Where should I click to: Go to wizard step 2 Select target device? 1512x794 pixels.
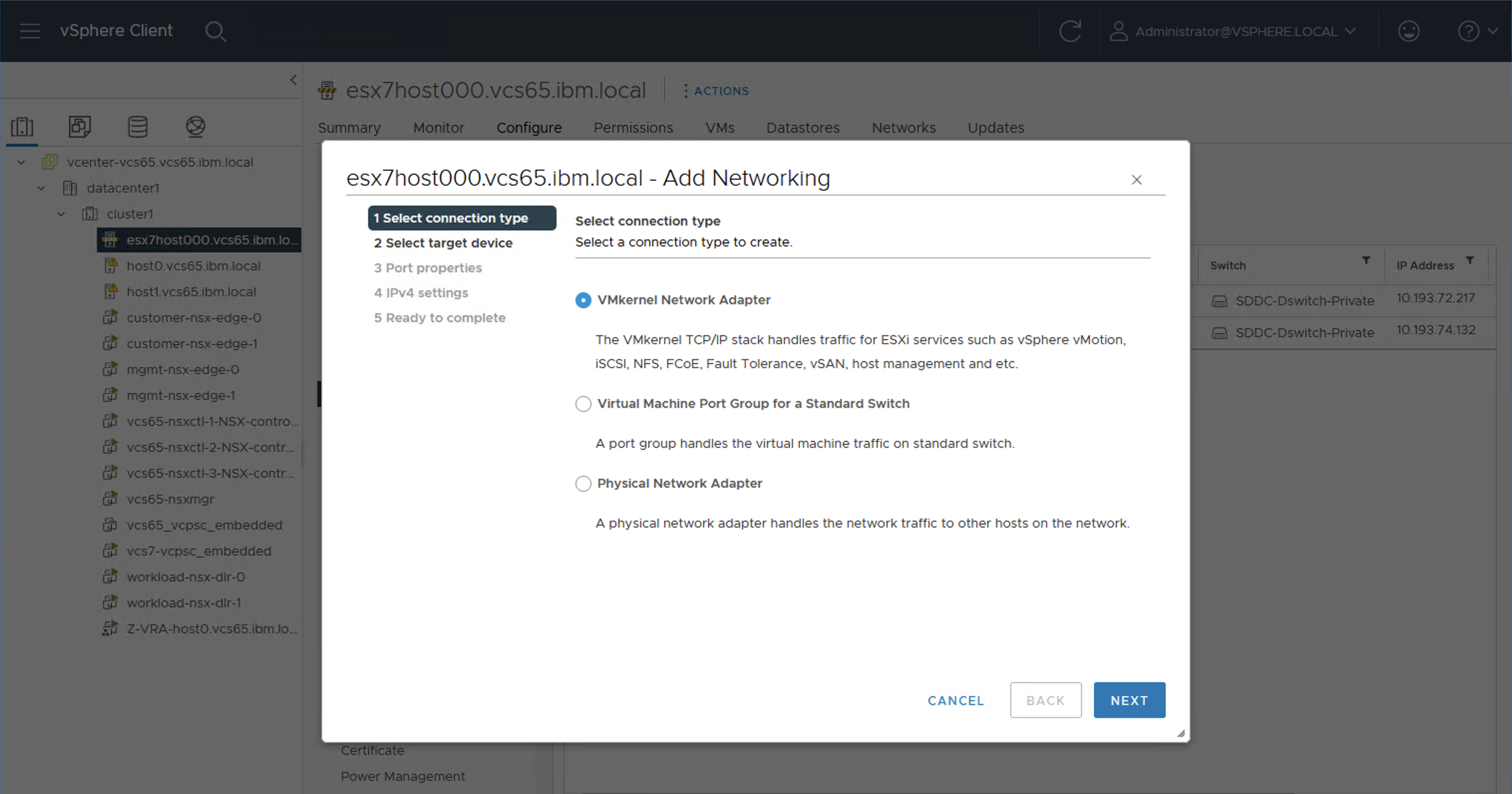[x=443, y=243]
